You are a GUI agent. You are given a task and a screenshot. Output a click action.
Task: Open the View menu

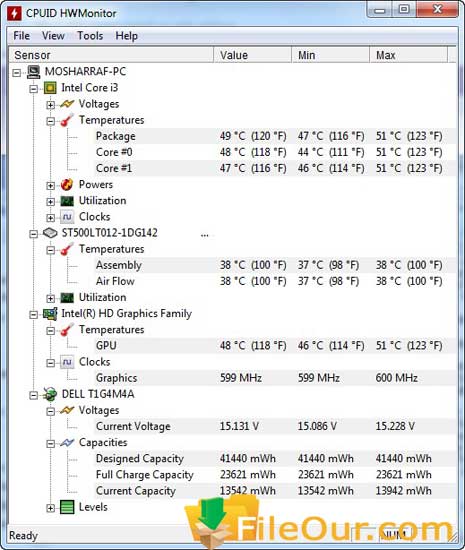[x=53, y=36]
